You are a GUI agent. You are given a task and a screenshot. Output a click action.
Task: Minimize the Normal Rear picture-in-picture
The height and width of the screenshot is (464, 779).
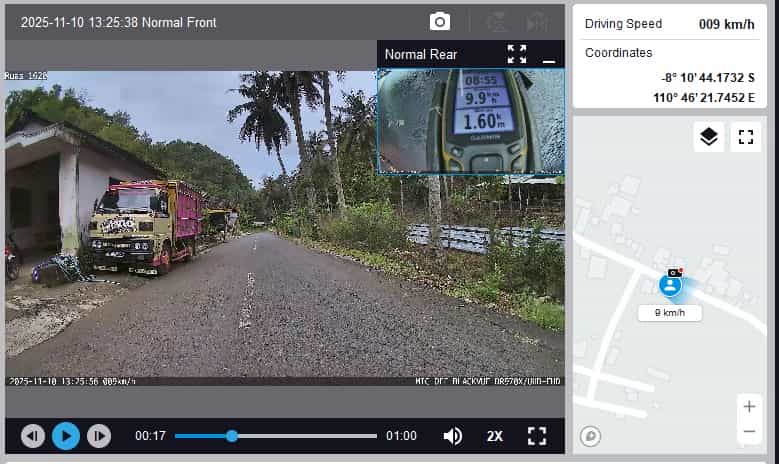(x=548, y=55)
